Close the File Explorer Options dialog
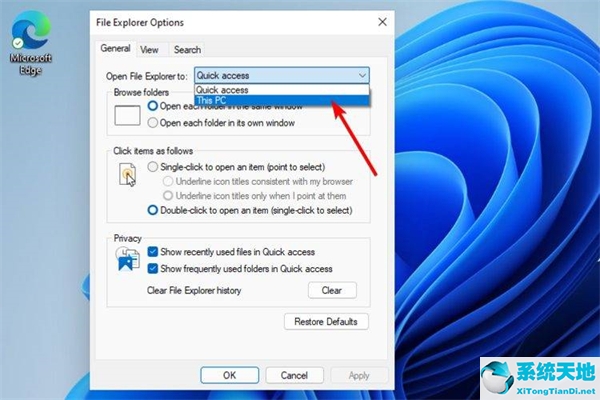This screenshot has height=400, width=600. coord(382,22)
